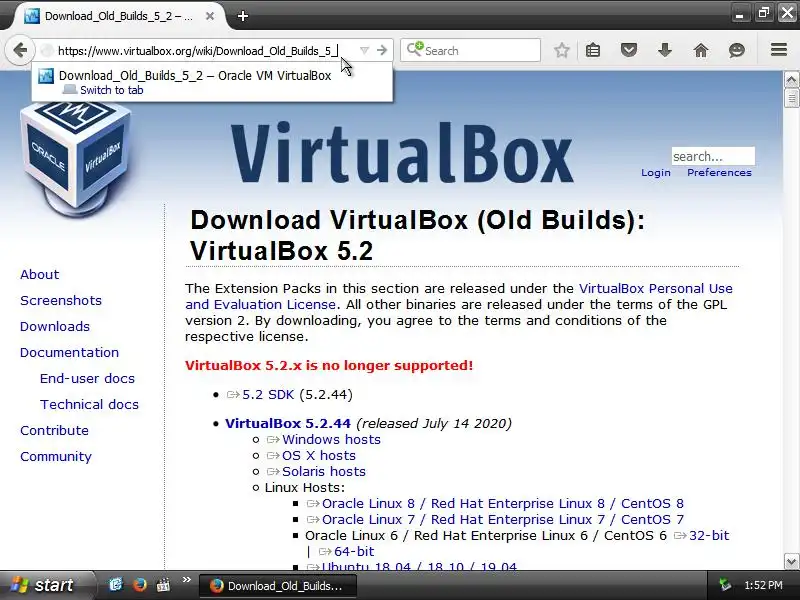800x600 pixels.
Task: Open the Login link
Action: point(656,172)
